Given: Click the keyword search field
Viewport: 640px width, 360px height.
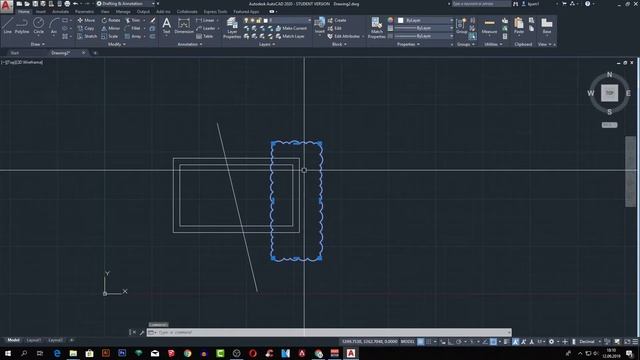Looking at the screenshot, I should (x=481, y=4).
